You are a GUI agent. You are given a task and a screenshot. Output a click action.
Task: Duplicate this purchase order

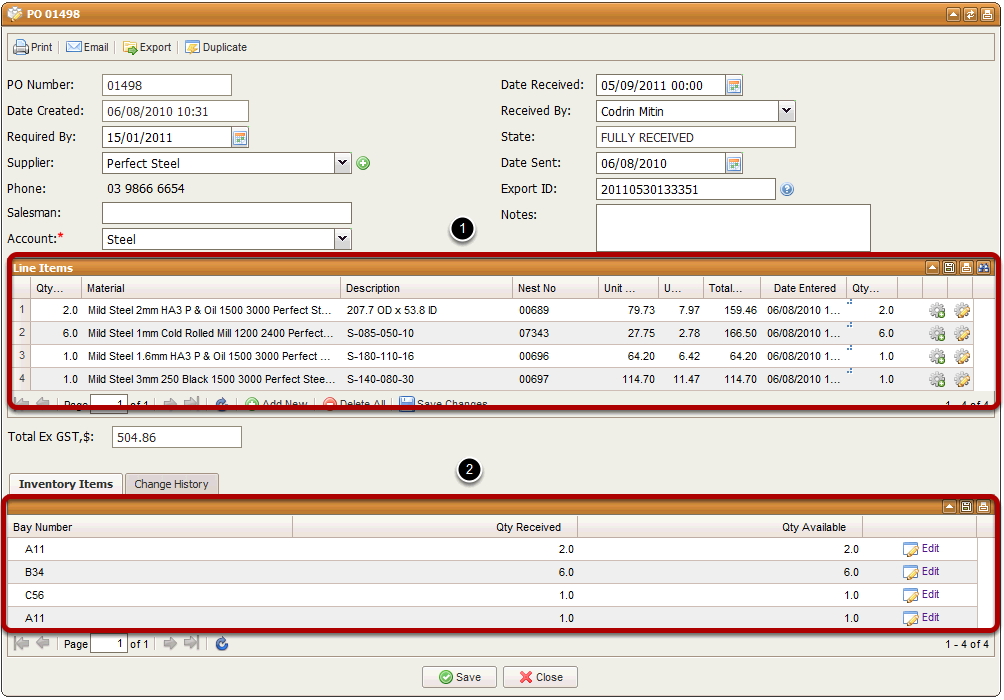pos(215,47)
